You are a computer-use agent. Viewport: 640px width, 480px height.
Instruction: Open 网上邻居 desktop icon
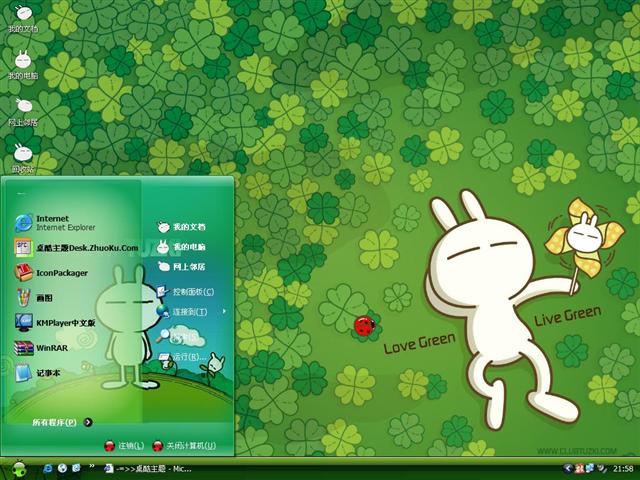click(x=23, y=112)
